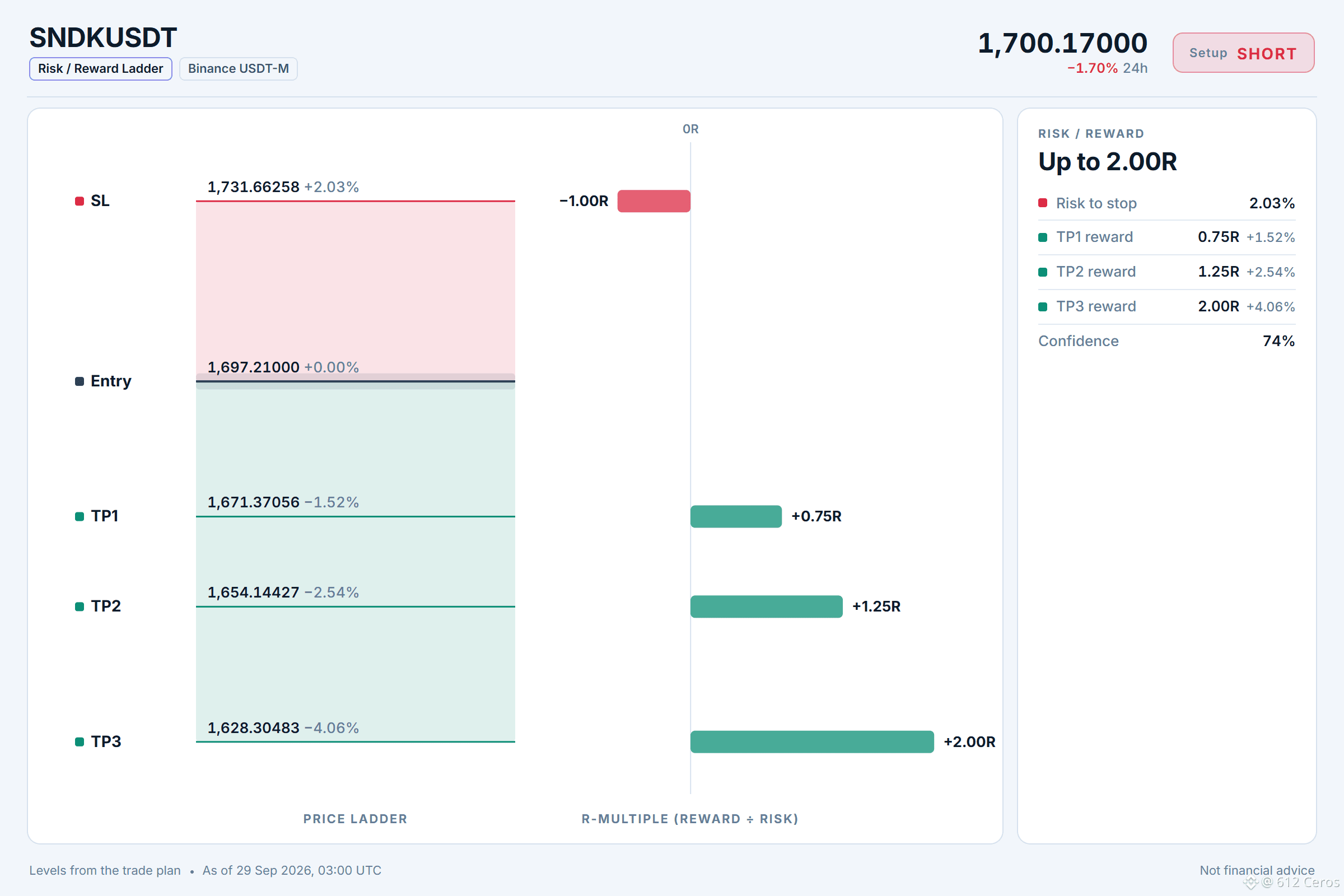Click the green +0.75R reward bar
Viewport: 1344px width, 896px height.
click(x=736, y=516)
